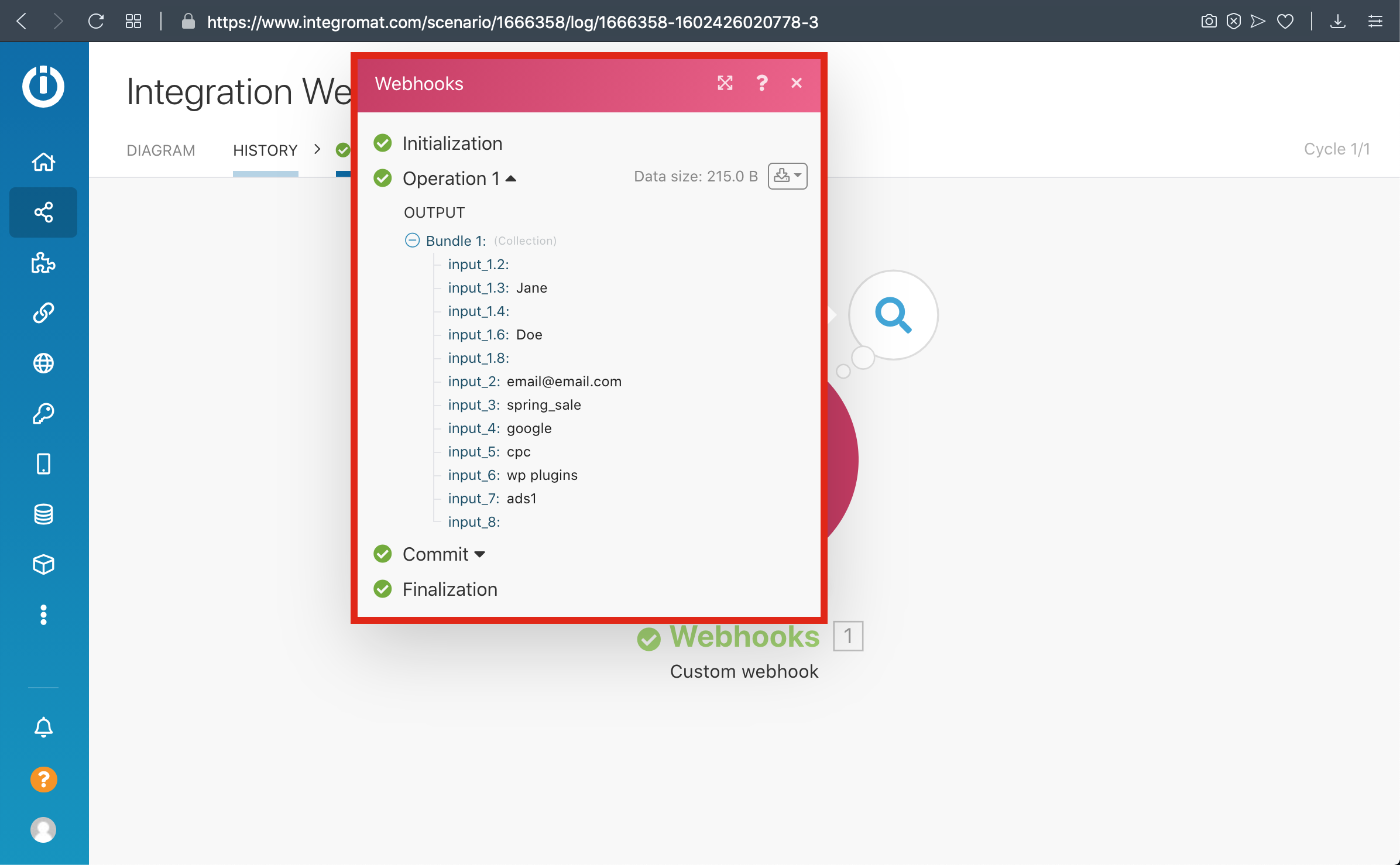Screen dimensions: 1400x865
Task: Click the Webhooks panel help question mark
Action: 761,83
